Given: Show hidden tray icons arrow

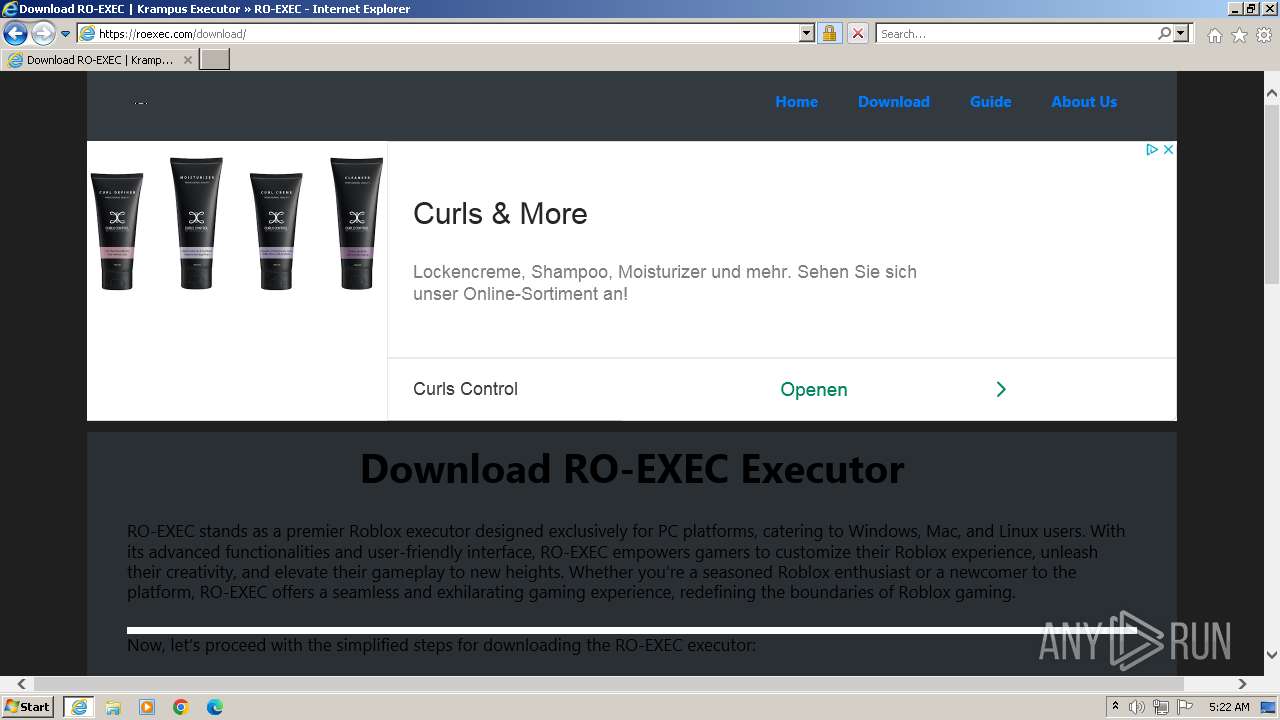Looking at the screenshot, I should click(x=1115, y=707).
